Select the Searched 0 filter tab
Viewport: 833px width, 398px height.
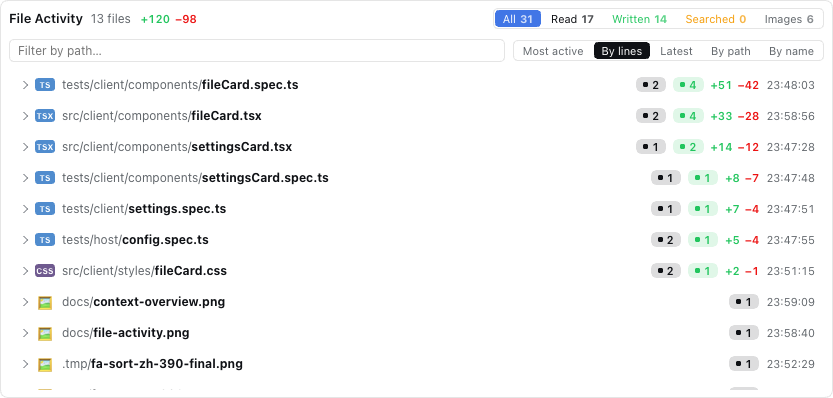click(716, 19)
